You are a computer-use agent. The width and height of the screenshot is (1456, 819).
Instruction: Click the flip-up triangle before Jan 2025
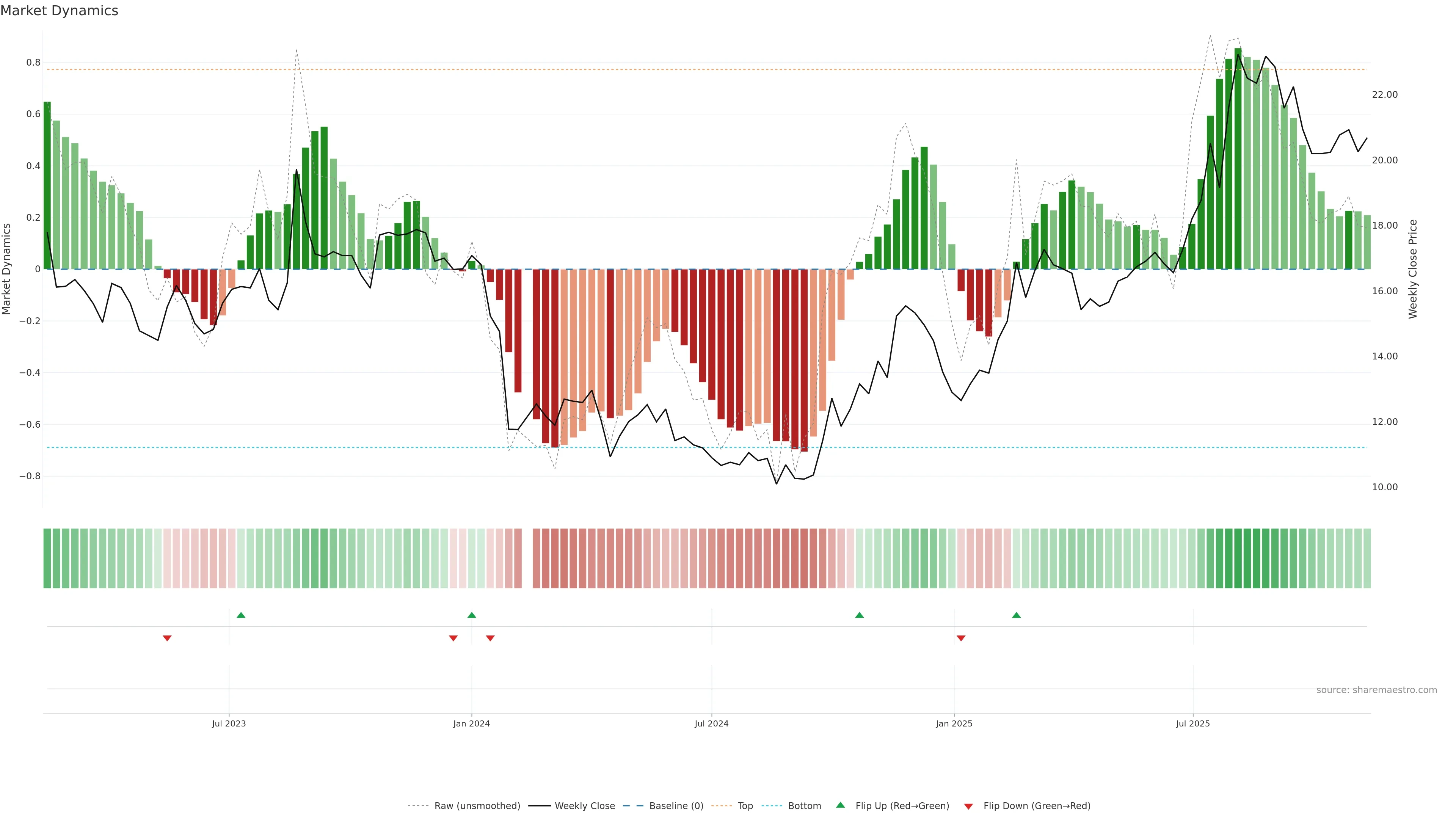(859, 615)
